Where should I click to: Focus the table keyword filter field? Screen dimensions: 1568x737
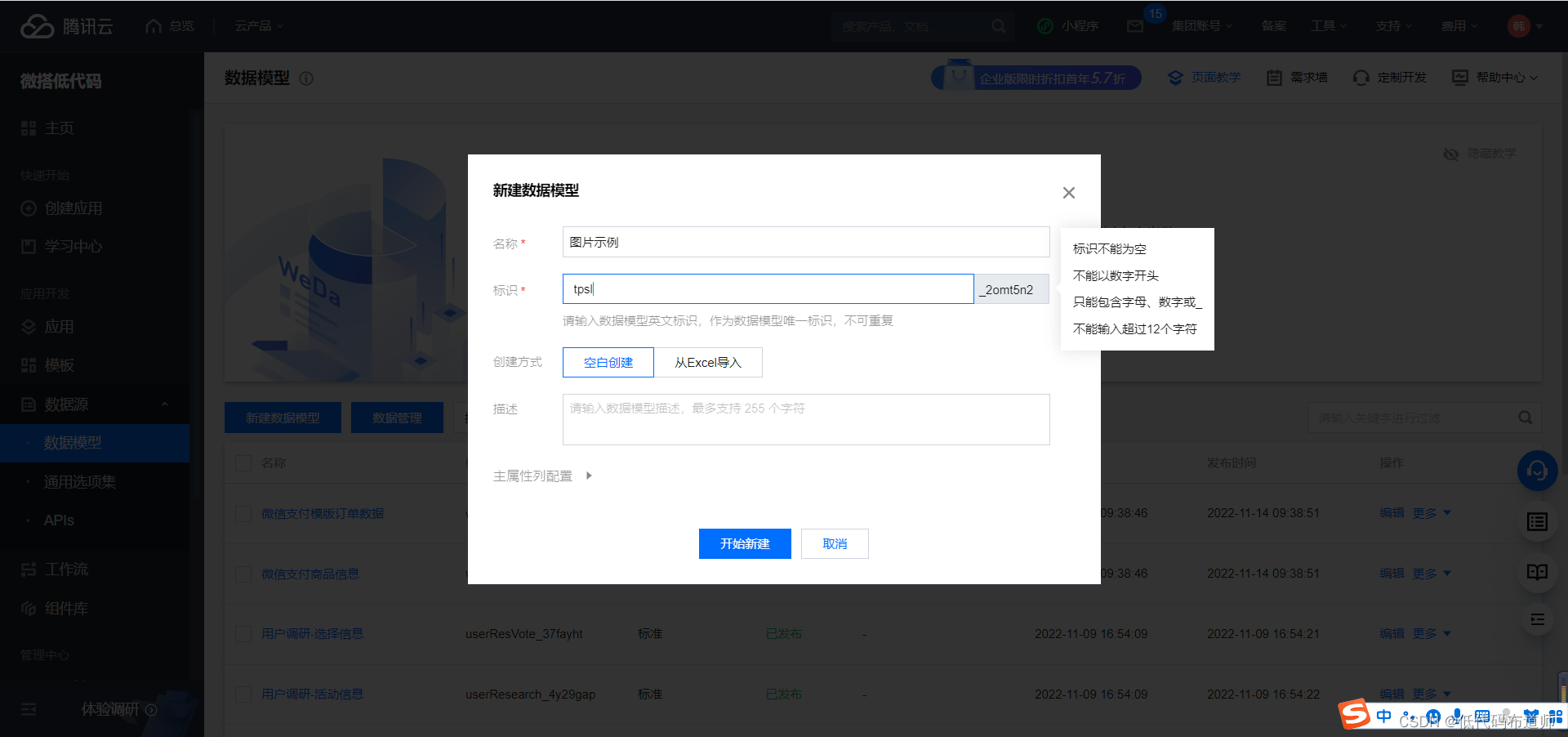[1413, 418]
